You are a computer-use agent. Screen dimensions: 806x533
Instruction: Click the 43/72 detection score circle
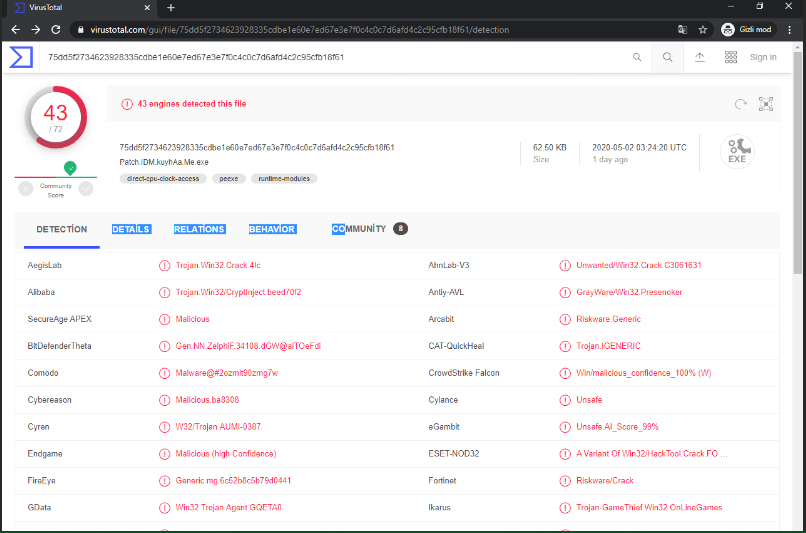pos(56,117)
